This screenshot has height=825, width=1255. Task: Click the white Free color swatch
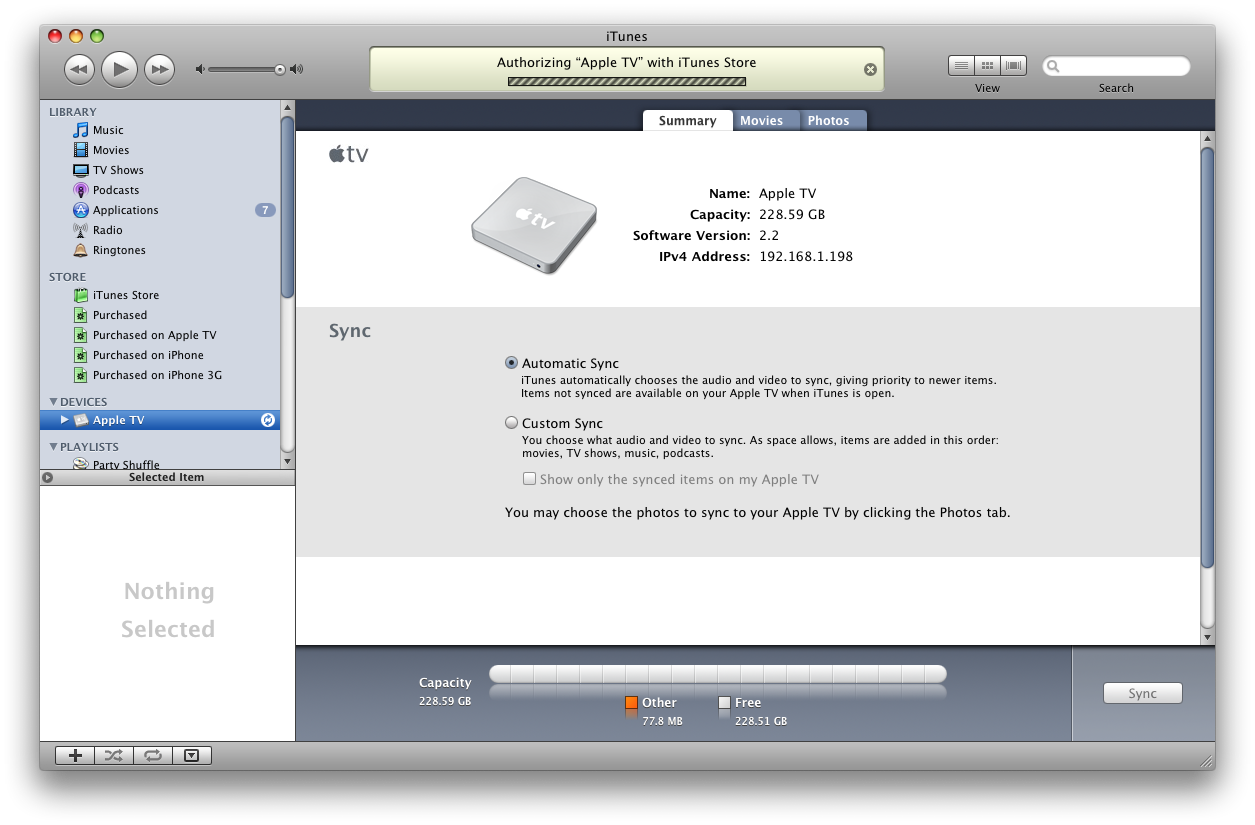click(724, 703)
